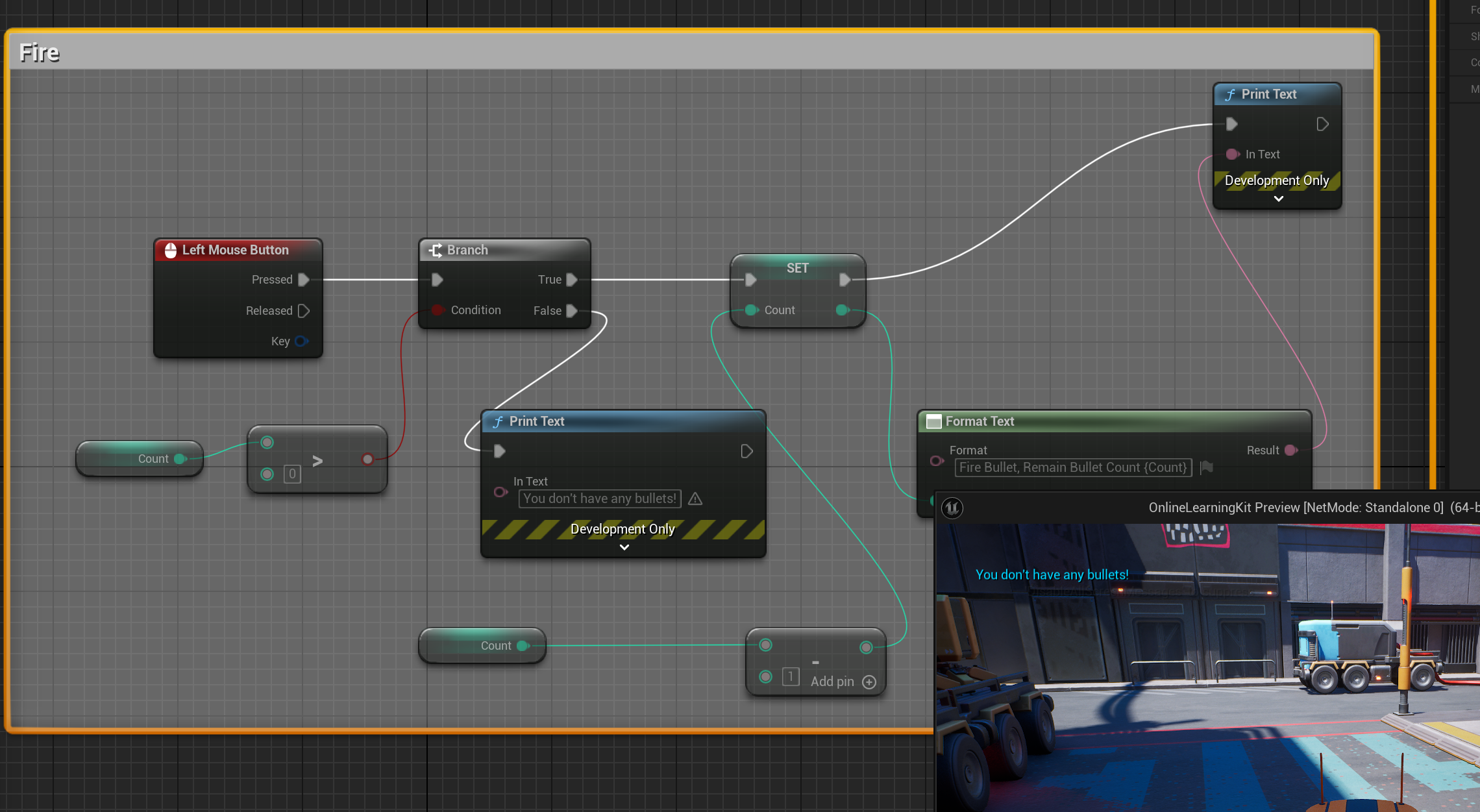Image resolution: width=1480 pixels, height=812 pixels.
Task: Click the Branch False output pin
Action: (571, 311)
